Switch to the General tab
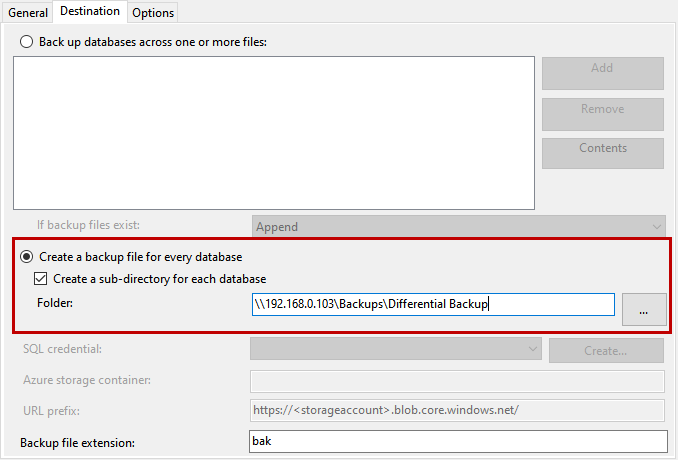This screenshot has width=678, height=460. [27, 13]
